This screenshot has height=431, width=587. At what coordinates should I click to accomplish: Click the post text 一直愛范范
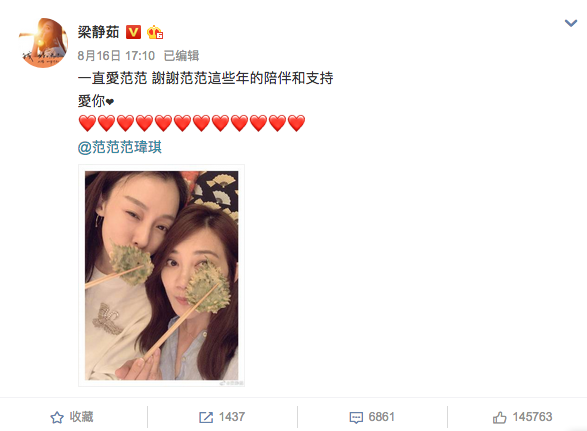(112, 78)
